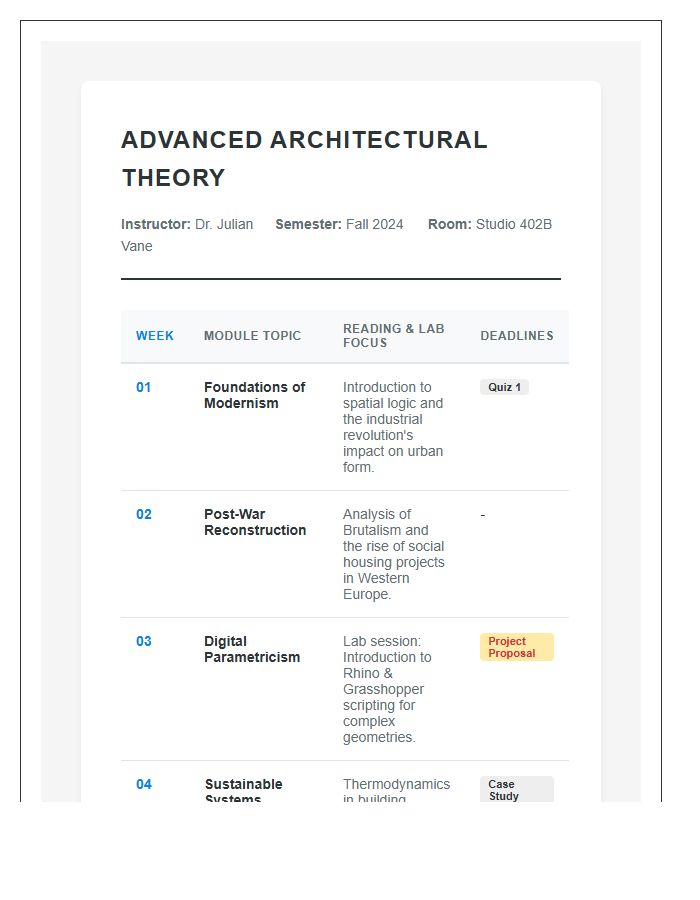
Task: Click the Advanced Architectural Theory title
Action: (304, 158)
